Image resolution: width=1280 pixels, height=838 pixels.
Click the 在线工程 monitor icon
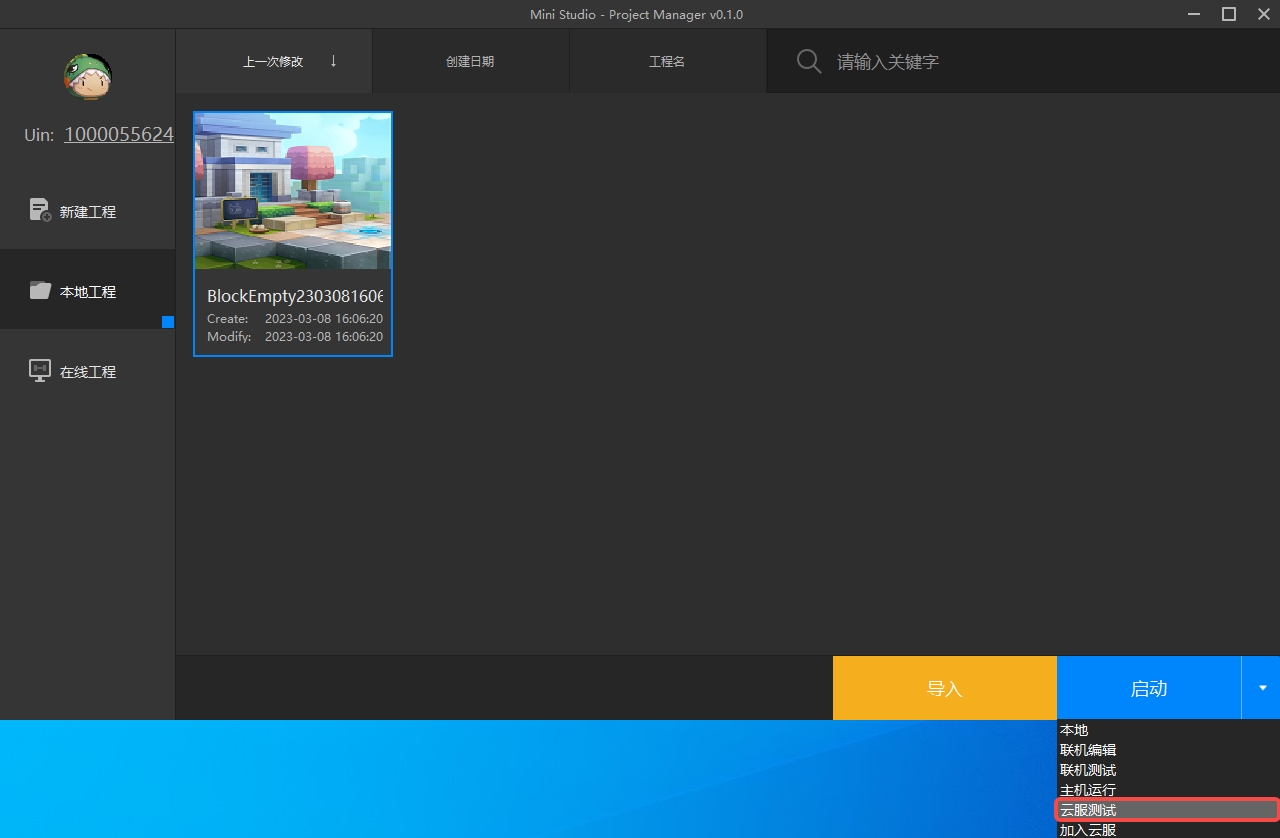coord(40,370)
